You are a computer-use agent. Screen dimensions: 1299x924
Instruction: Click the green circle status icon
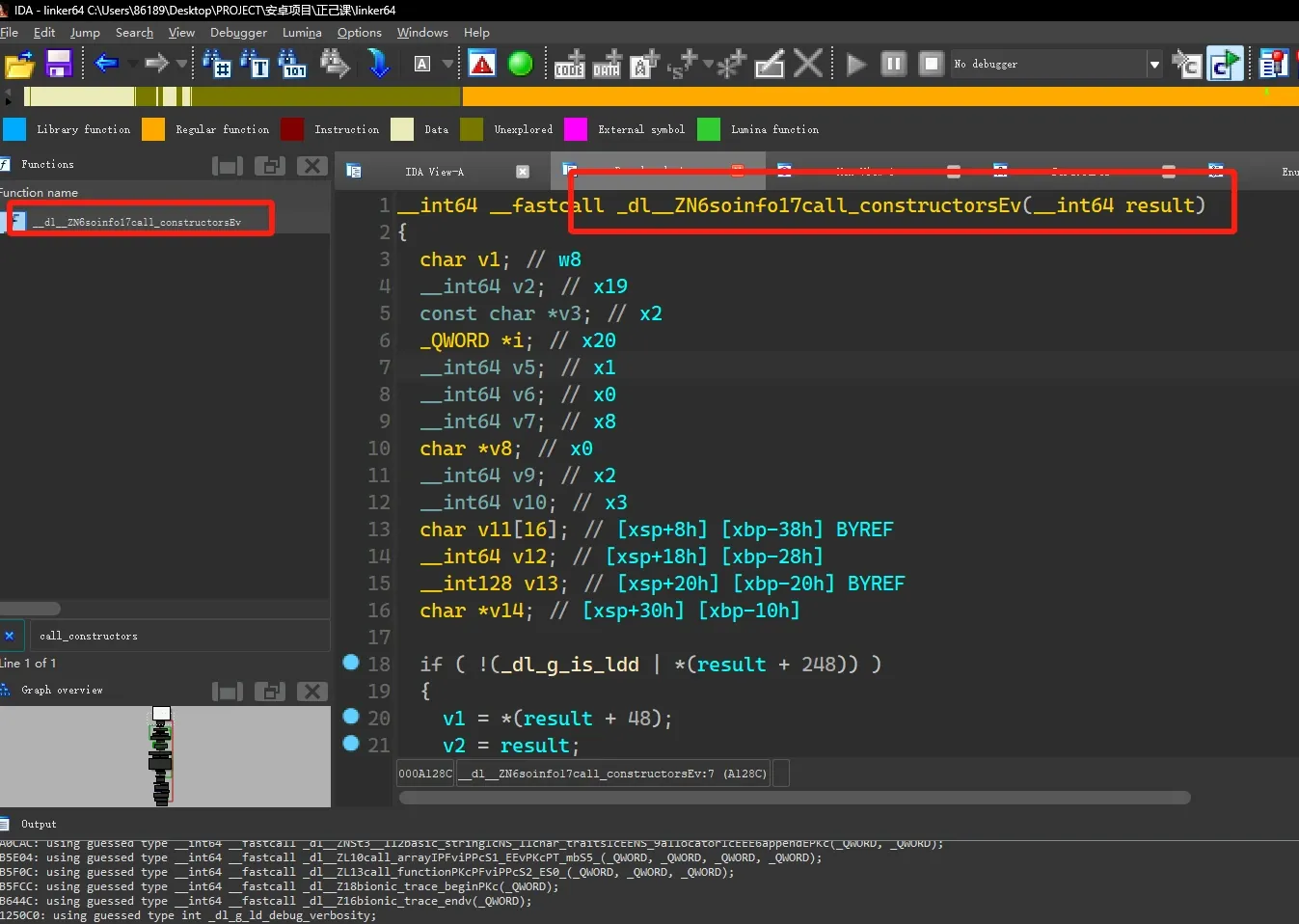[521, 65]
